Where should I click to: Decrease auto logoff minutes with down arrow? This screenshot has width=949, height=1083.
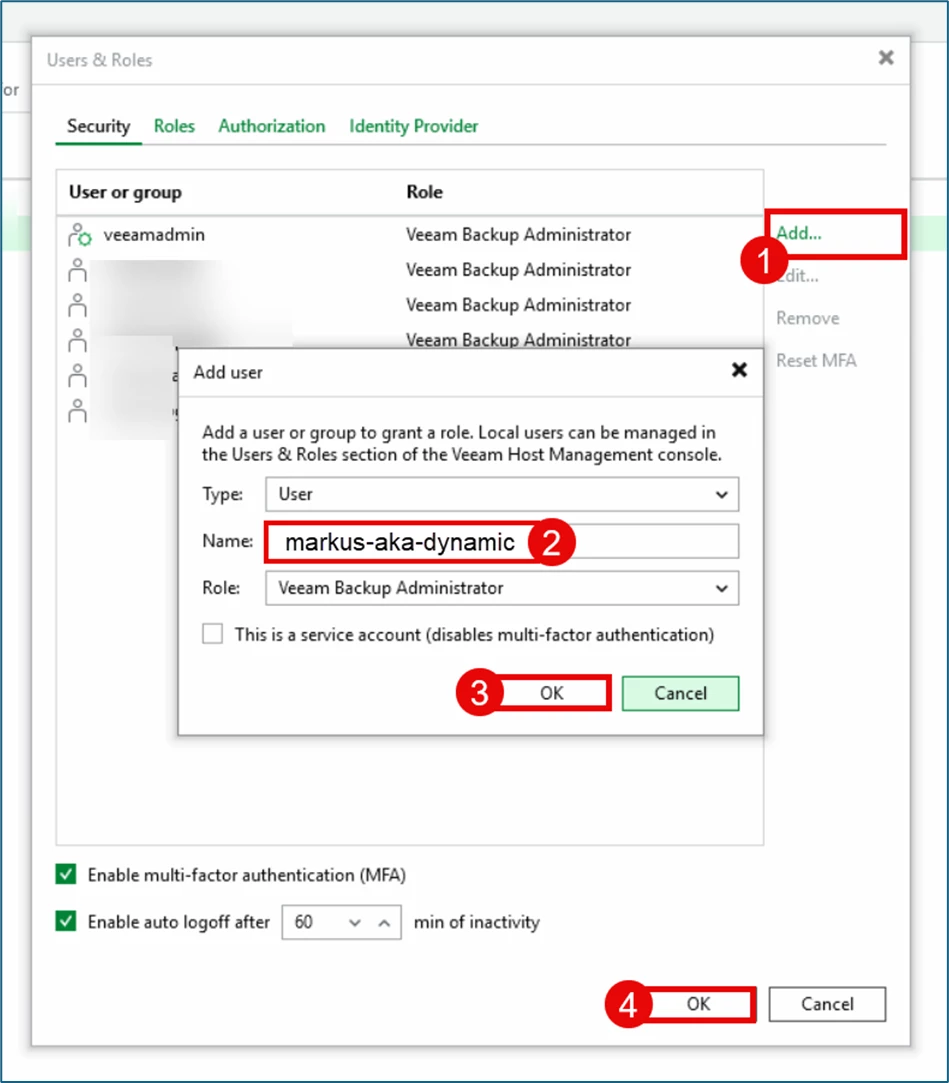point(355,923)
